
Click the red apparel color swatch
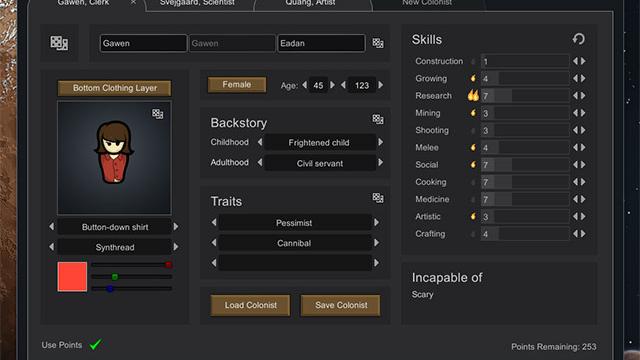[72, 277]
